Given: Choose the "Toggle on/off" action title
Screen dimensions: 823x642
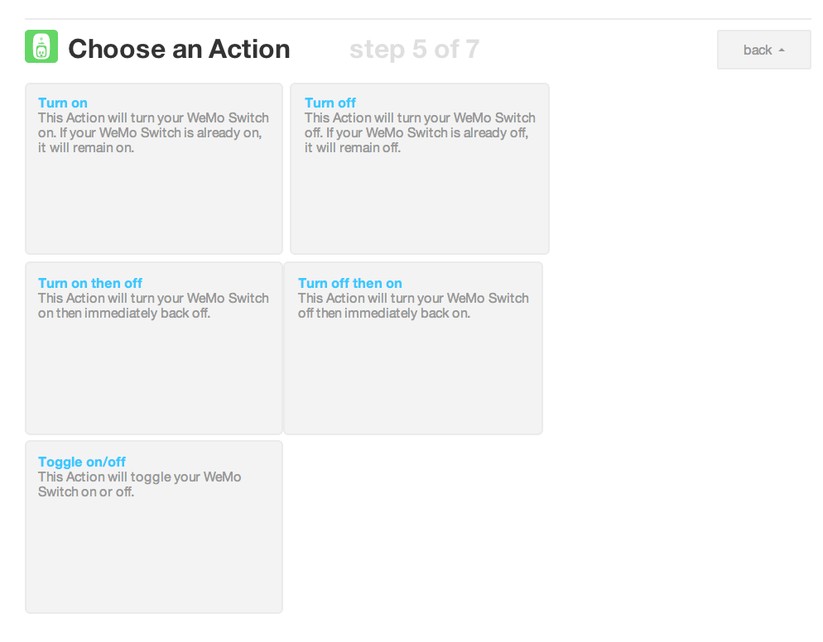Looking at the screenshot, I should coord(82,462).
